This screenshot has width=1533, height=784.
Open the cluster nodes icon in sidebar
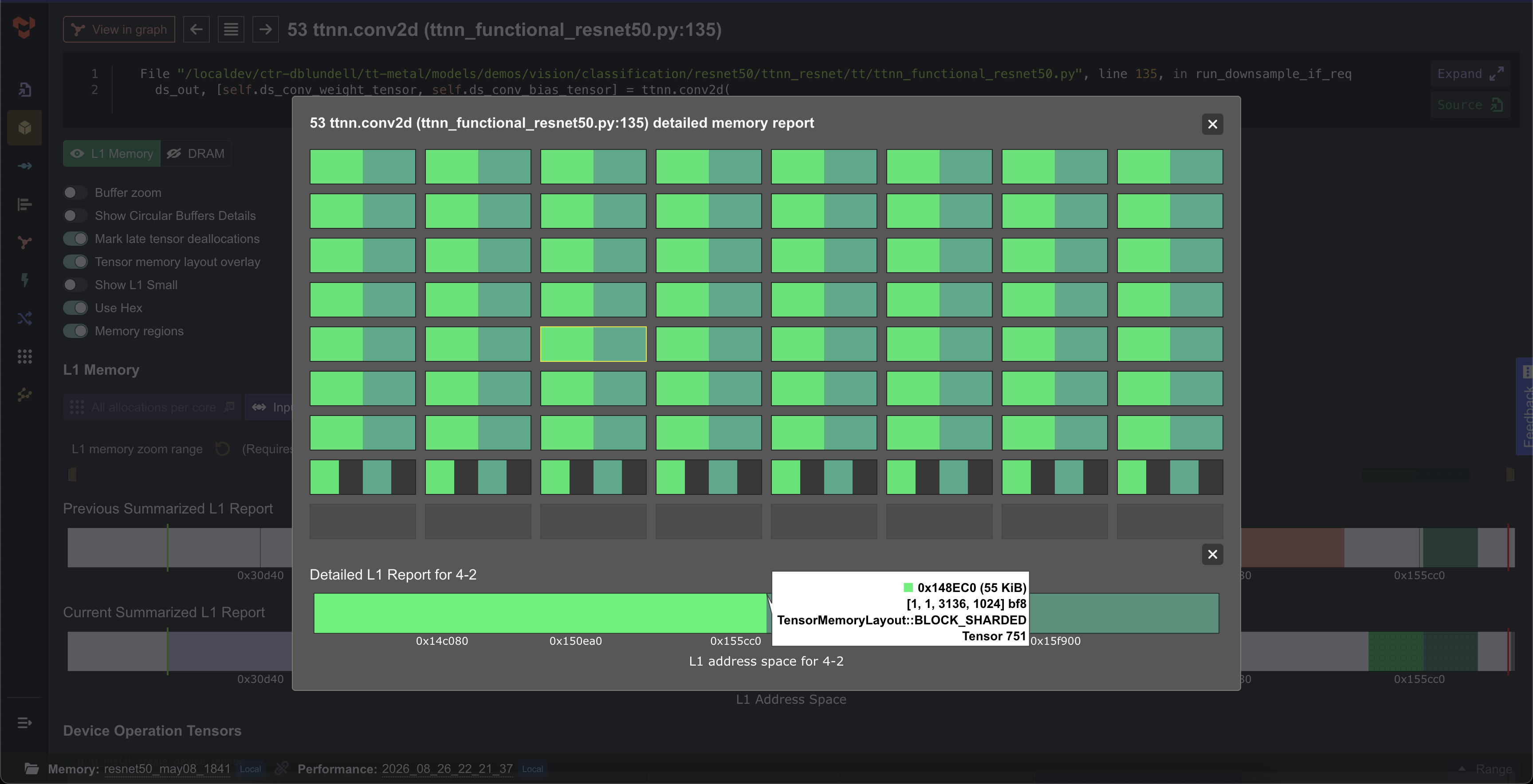[x=24, y=394]
